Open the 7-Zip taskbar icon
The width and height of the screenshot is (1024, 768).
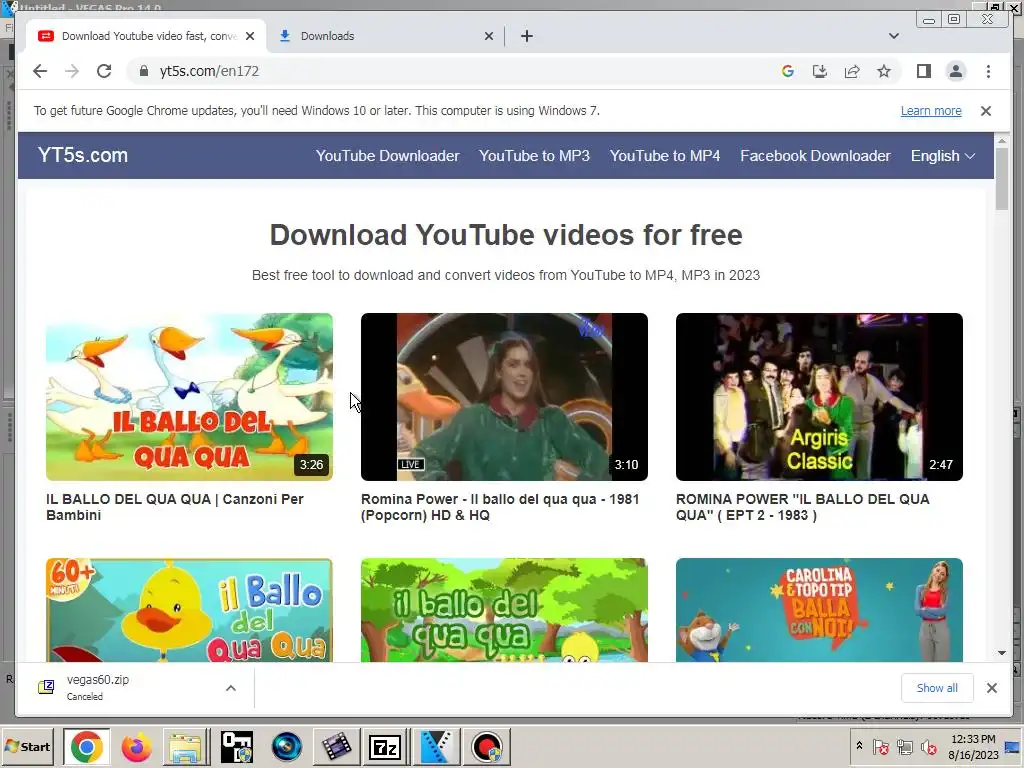pyautogui.click(x=385, y=747)
